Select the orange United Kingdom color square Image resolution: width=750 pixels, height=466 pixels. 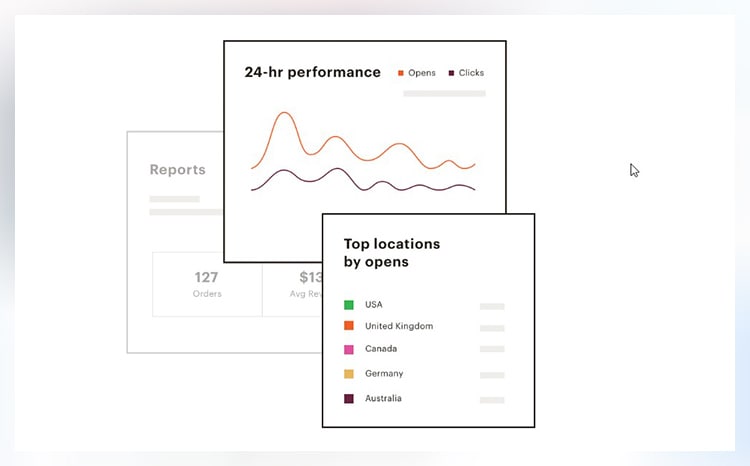349,327
